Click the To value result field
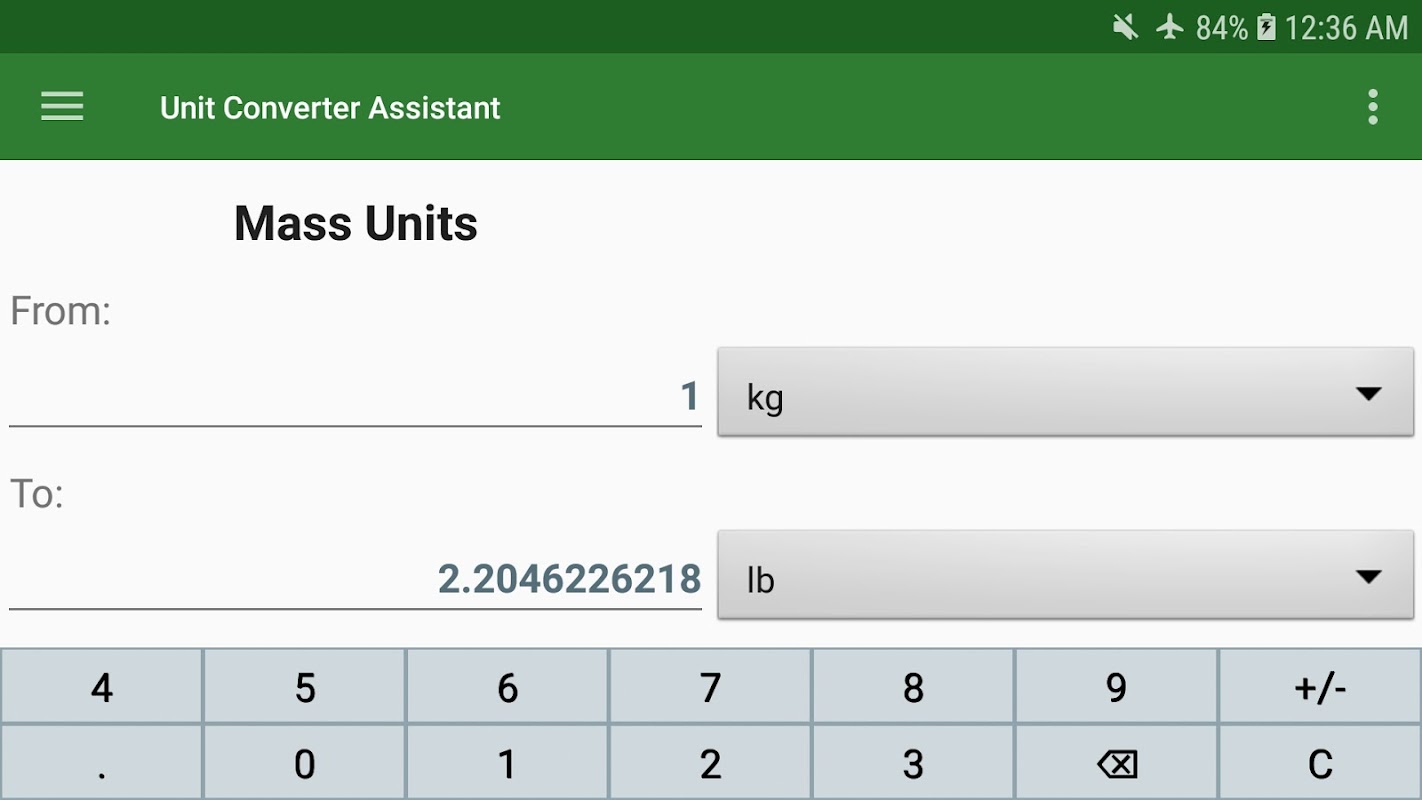Screen dimensions: 1422x800 (355, 580)
